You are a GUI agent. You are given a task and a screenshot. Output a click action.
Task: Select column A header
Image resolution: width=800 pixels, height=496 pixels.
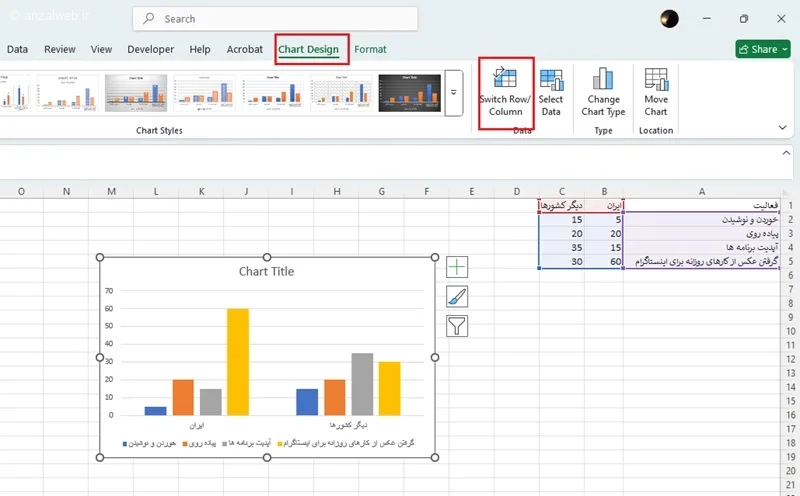(x=702, y=191)
